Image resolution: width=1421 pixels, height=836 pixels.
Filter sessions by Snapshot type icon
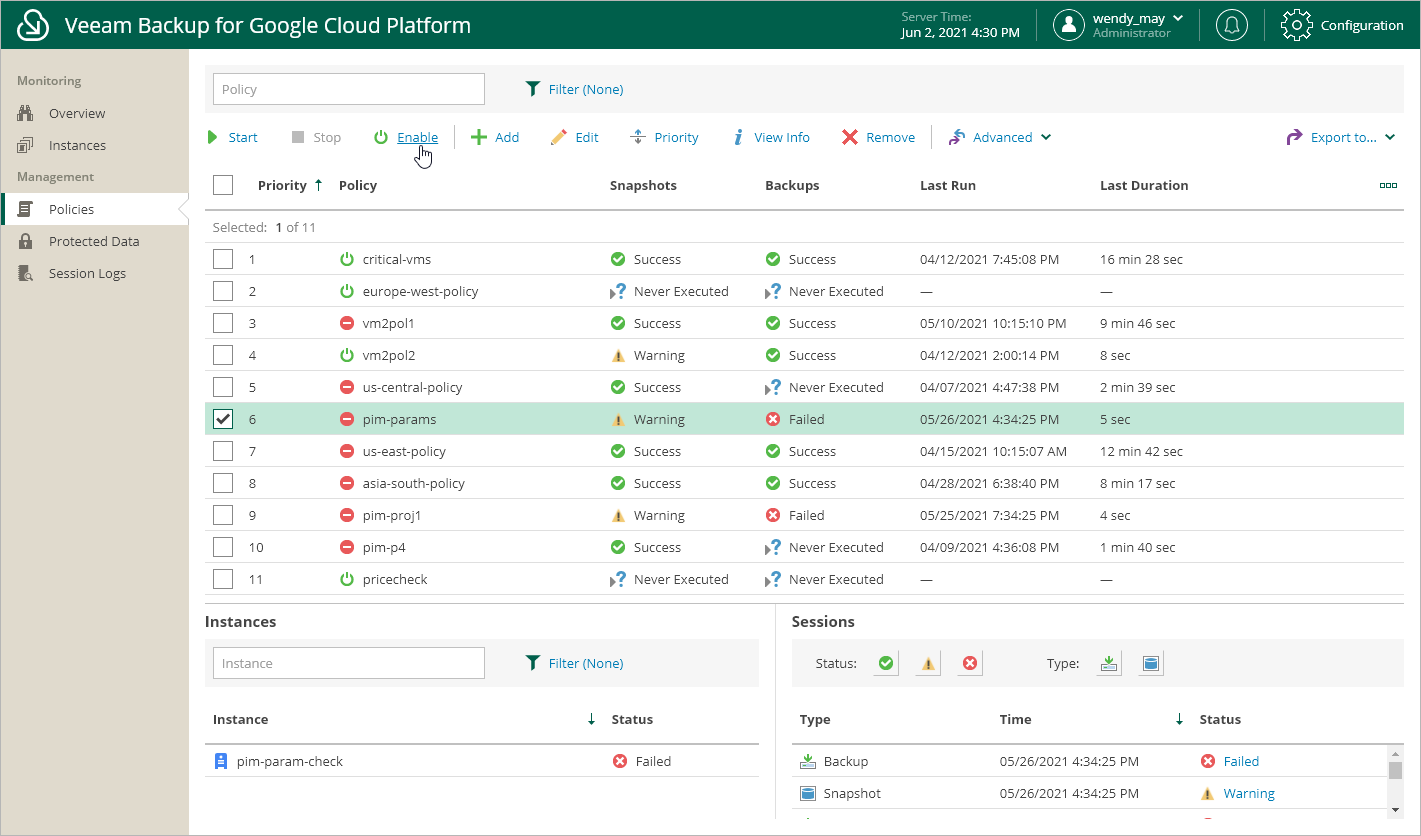pos(1151,663)
